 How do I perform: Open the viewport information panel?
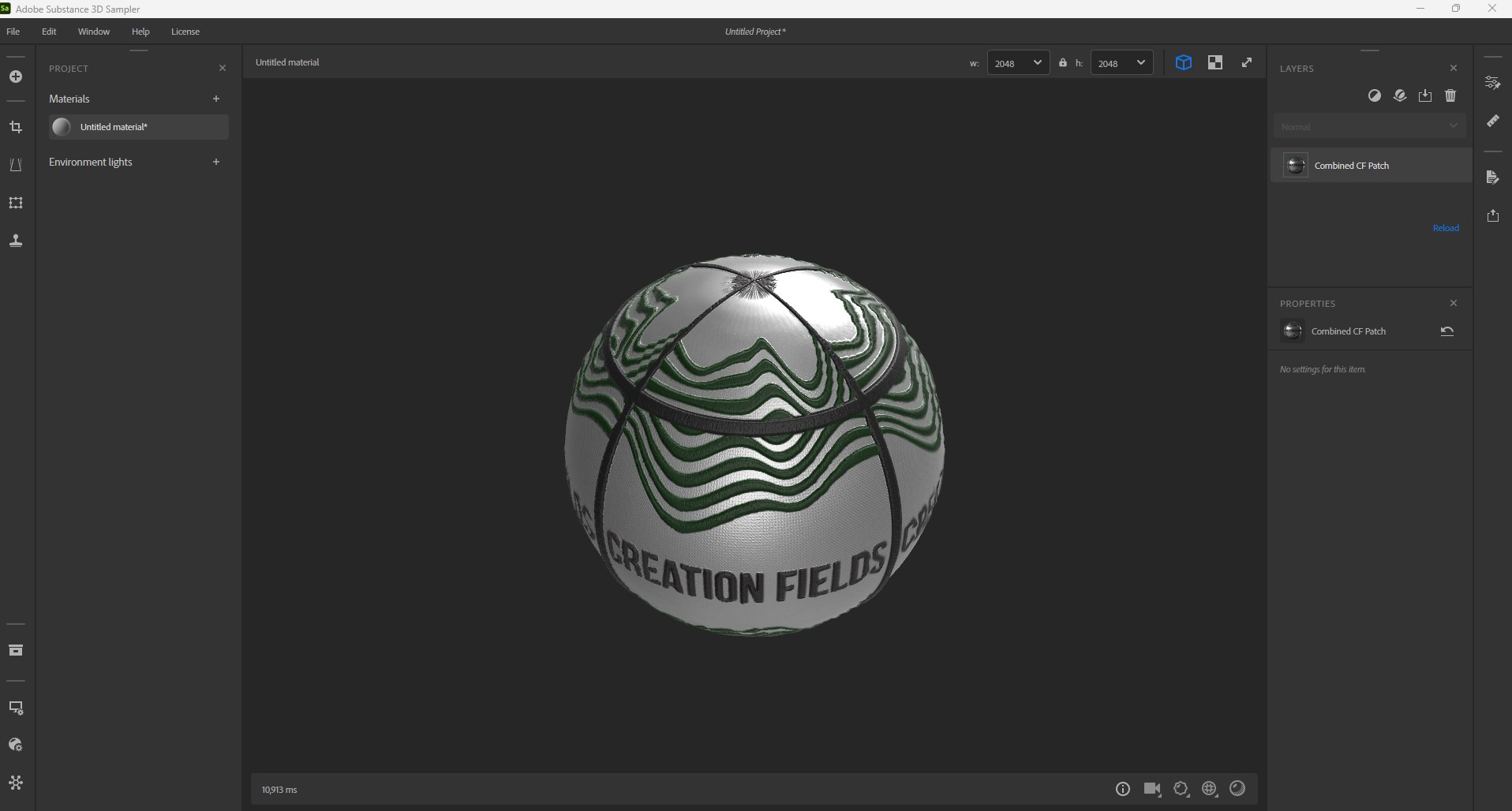(1123, 789)
